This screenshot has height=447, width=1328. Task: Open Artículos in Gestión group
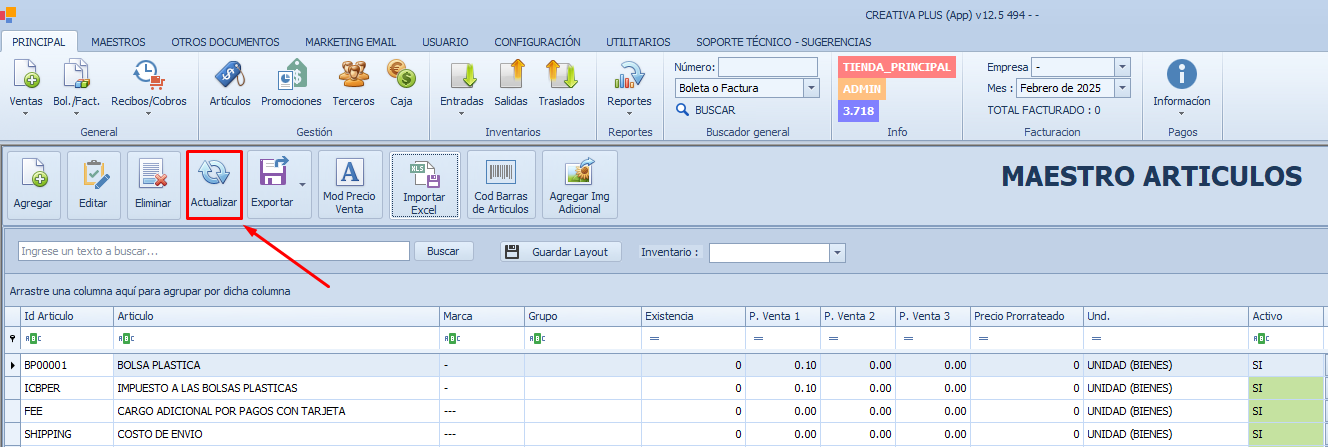[x=230, y=83]
